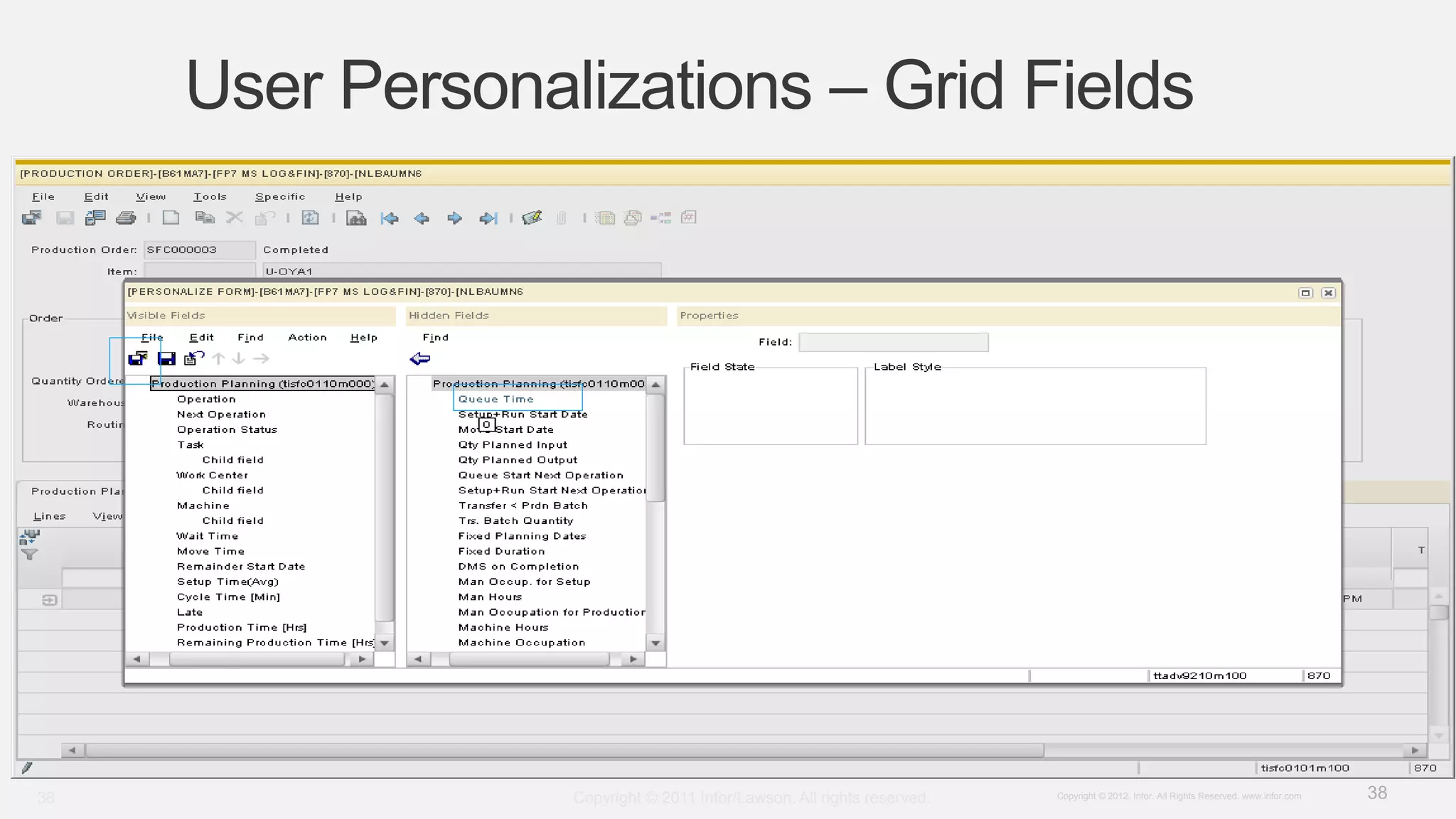Click the next record right arrow icon
Screen dimensions: 1456x819
454,218
